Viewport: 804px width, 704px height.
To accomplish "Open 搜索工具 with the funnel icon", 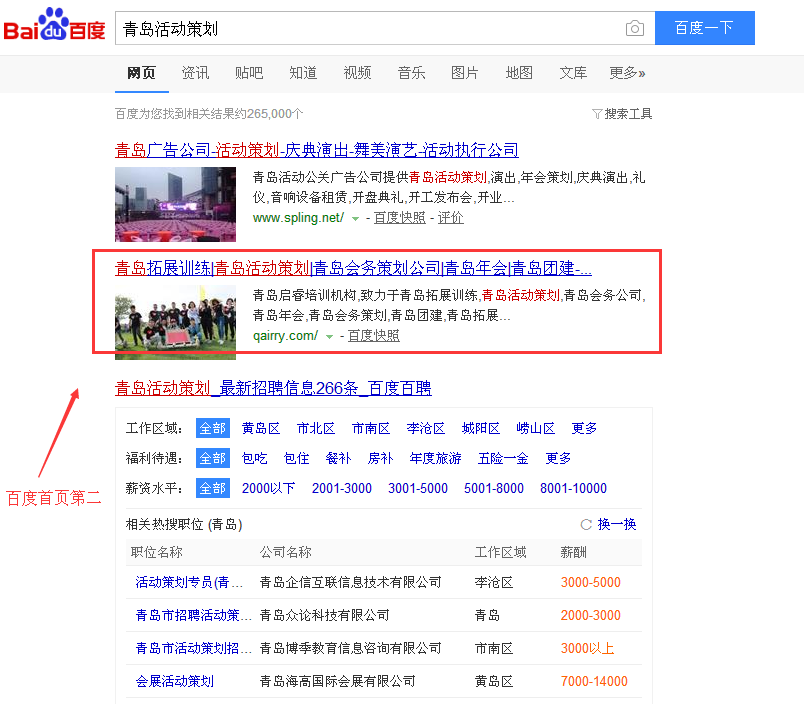I will 620,114.
